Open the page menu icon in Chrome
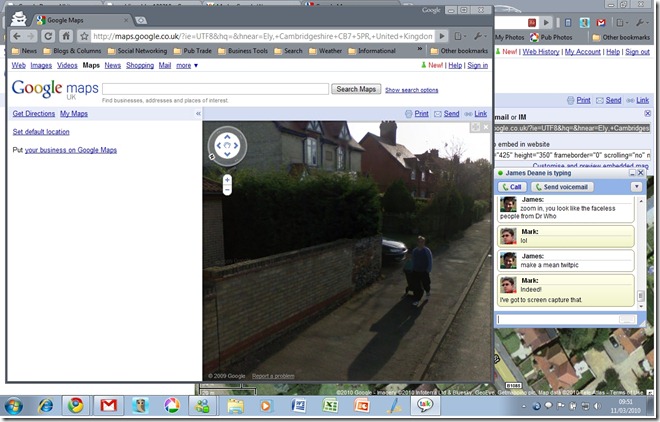The height and width of the screenshot is (422, 660). pos(460,36)
